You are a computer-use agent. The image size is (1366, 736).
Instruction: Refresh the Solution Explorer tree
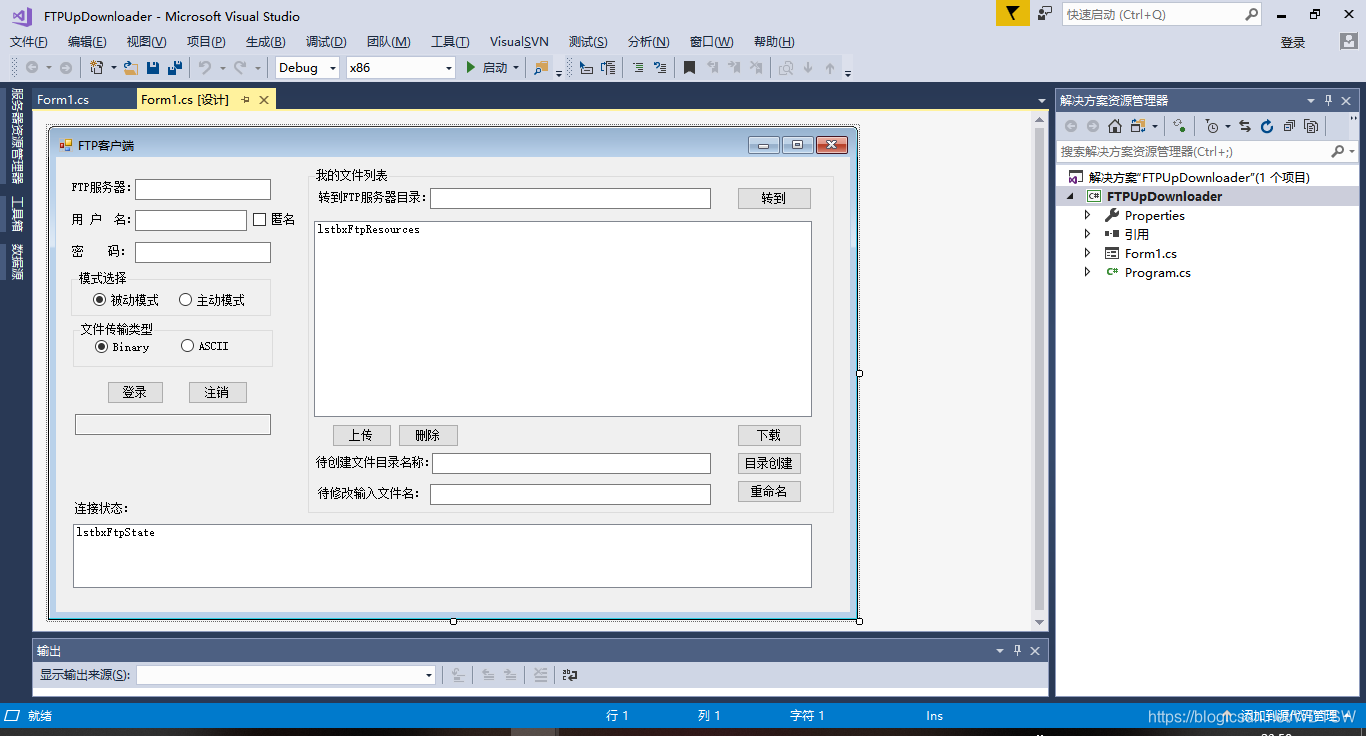(1267, 126)
